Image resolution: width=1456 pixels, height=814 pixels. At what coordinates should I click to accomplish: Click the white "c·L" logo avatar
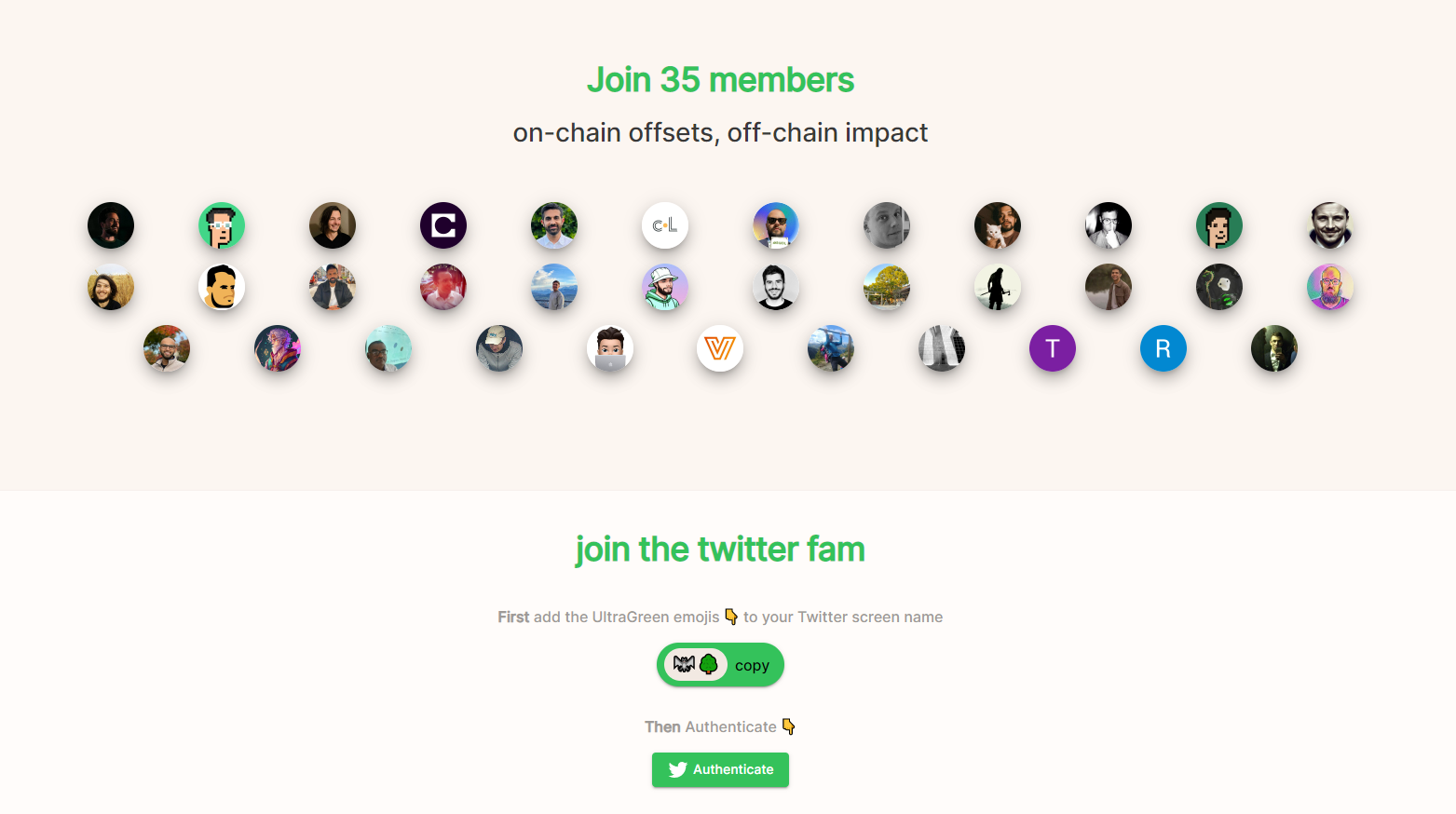coord(665,225)
